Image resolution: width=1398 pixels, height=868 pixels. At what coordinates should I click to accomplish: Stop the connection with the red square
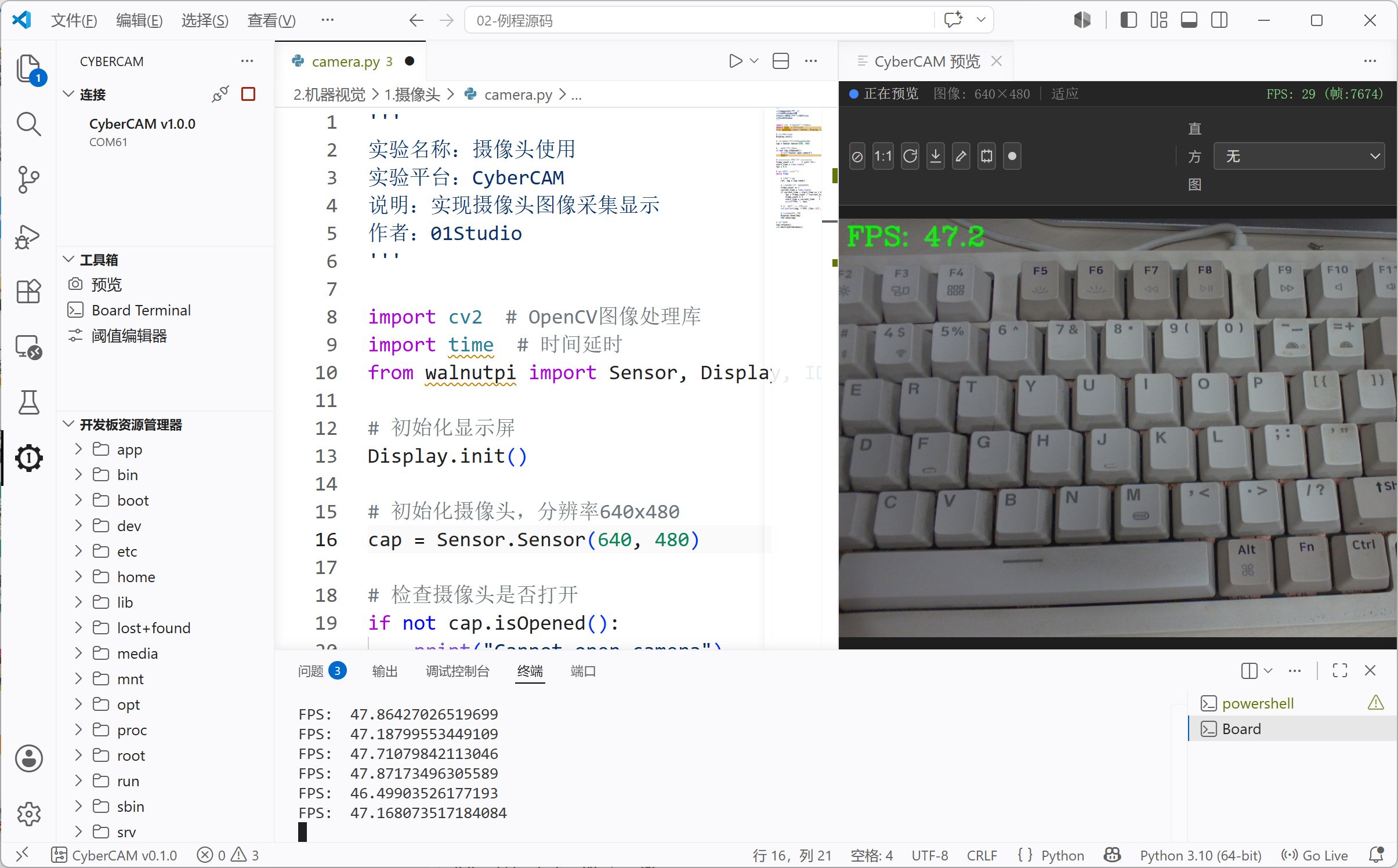[x=248, y=94]
